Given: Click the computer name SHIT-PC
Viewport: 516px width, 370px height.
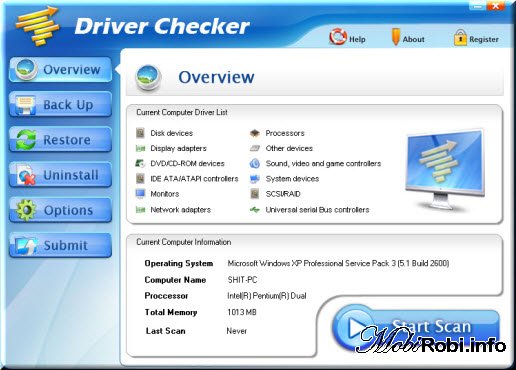Looking at the screenshot, I should tap(242, 280).
